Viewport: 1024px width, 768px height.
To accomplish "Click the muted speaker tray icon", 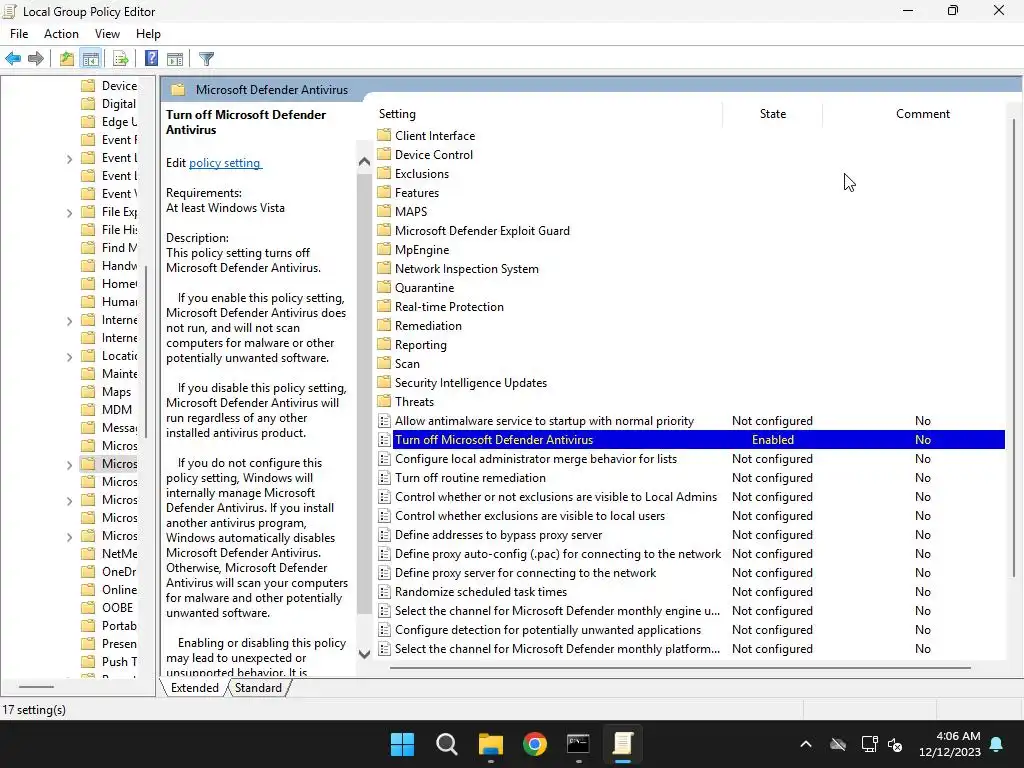I will [895, 744].
